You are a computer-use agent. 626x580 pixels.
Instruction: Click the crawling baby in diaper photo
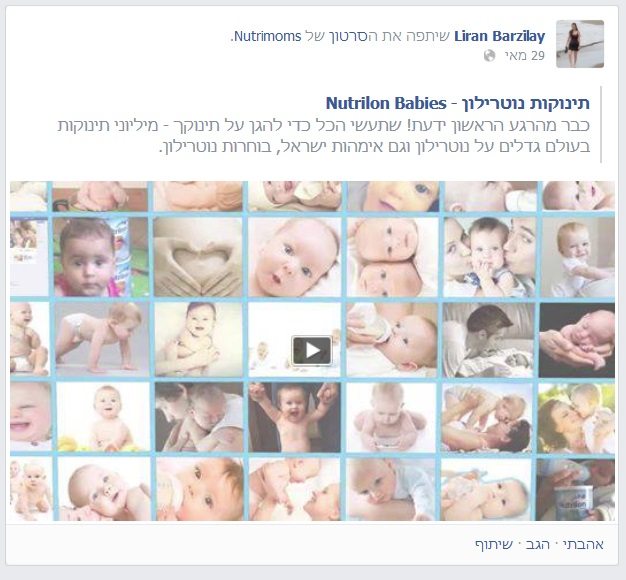point(101,339)
